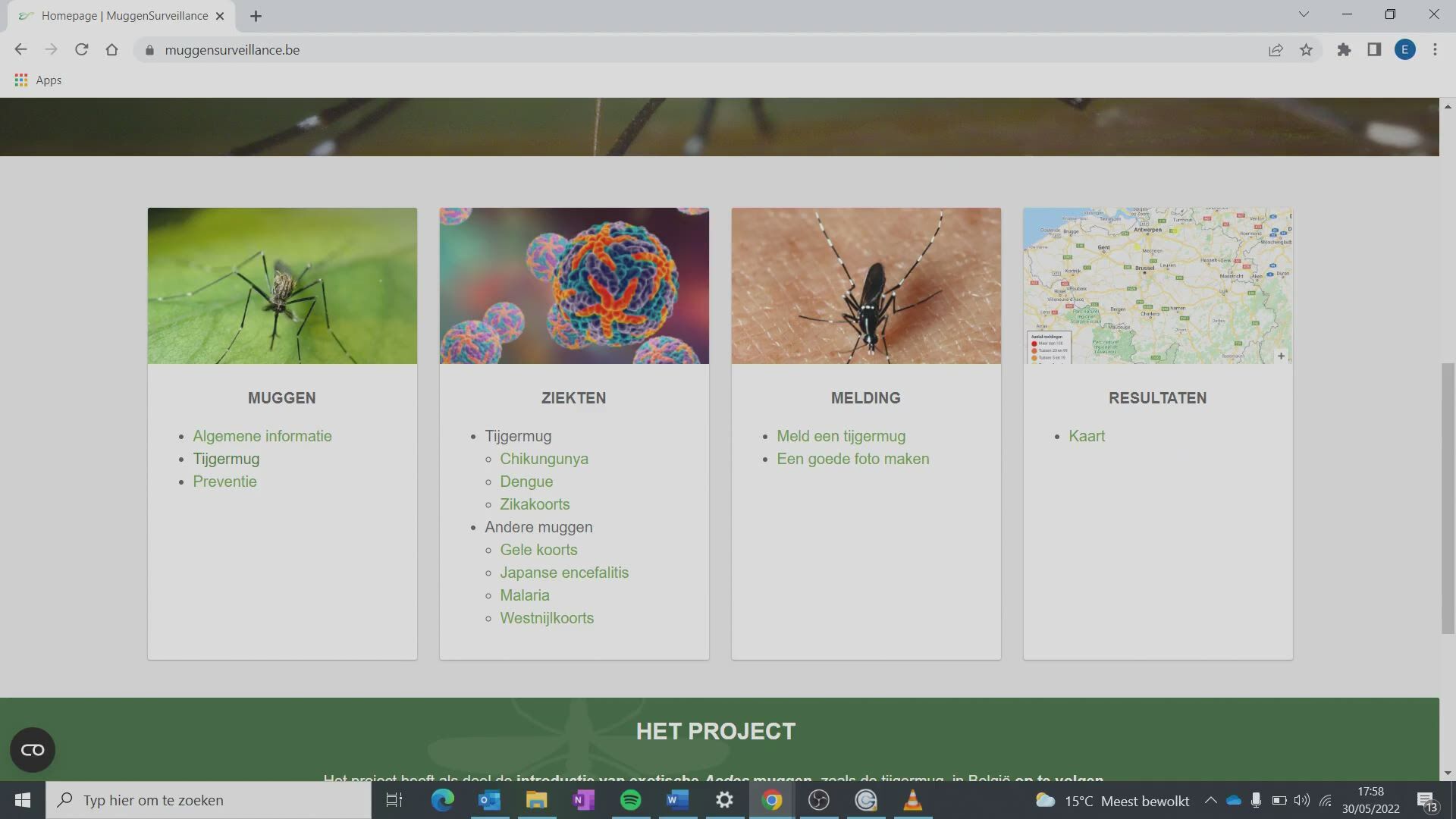Show hidden system tray icons

click(x=1210, y=800)
